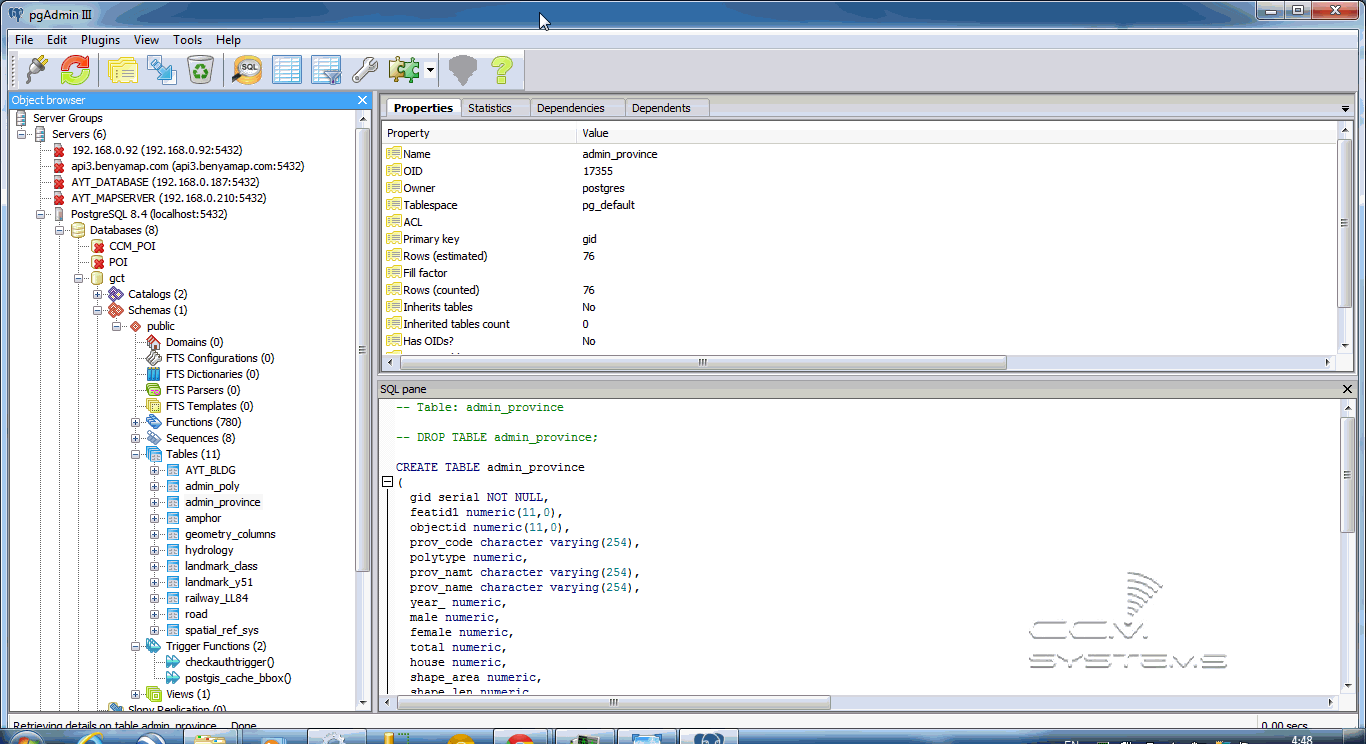
Task: Collapse the PostgreSQL 8.4 server node
Action: 41,214
